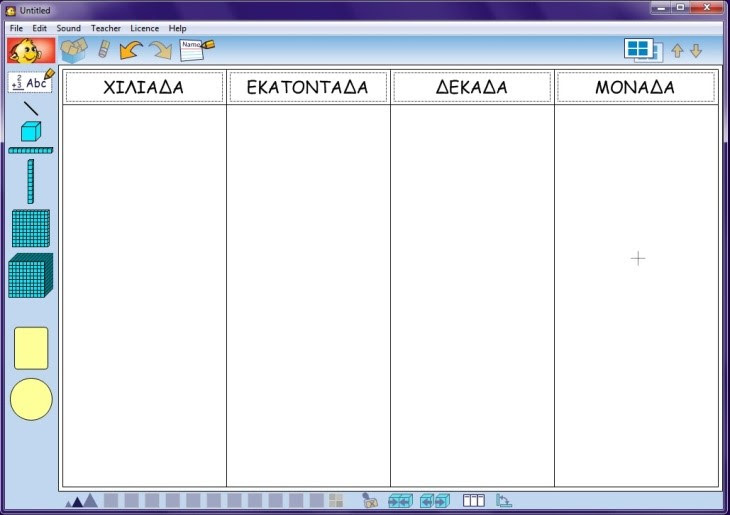Pick the hundred flat square block
The width and height of the screenshot is (730, 515).
click(31, 228)
